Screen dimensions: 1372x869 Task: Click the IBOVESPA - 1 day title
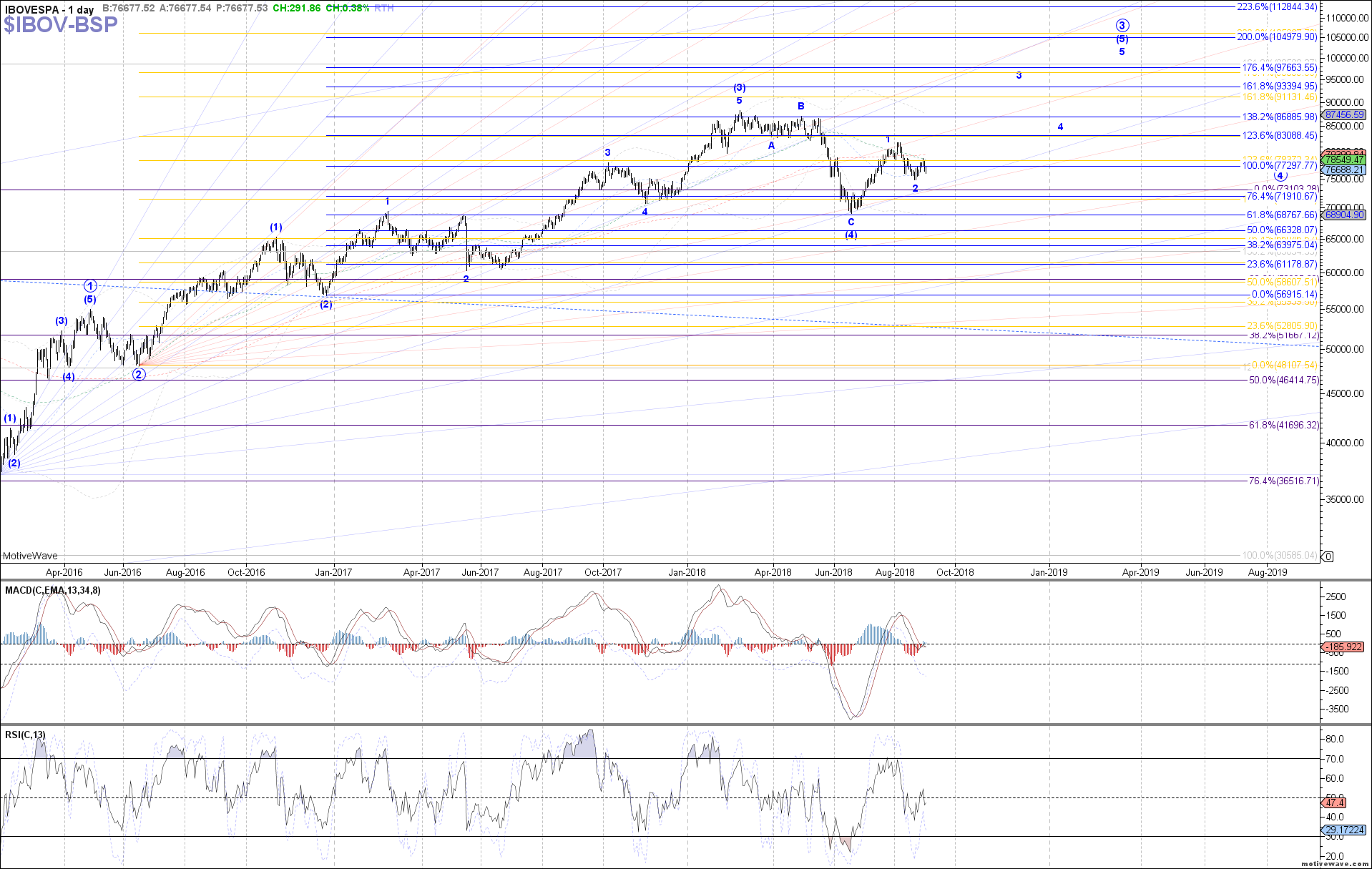click(49, 9)
